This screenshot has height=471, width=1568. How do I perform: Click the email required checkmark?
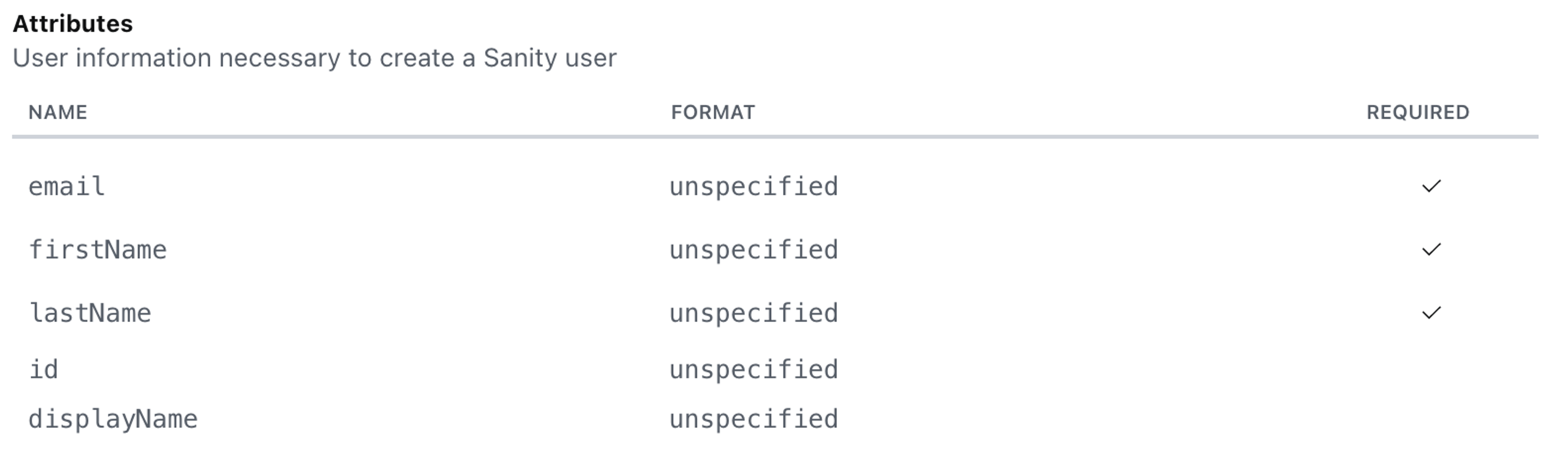(x=1430, y=186)
